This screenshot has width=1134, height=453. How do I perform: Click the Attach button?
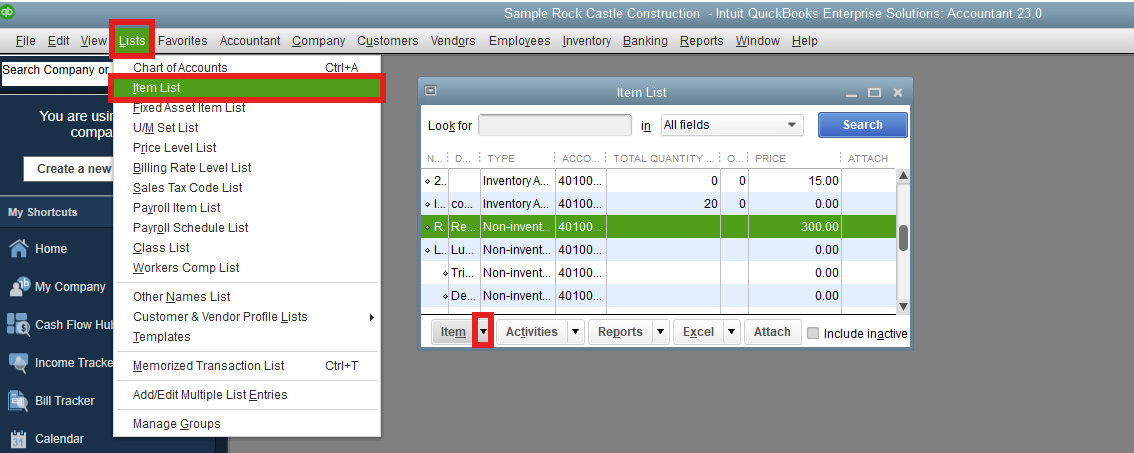pyautogui.click(x=771, y=332)
